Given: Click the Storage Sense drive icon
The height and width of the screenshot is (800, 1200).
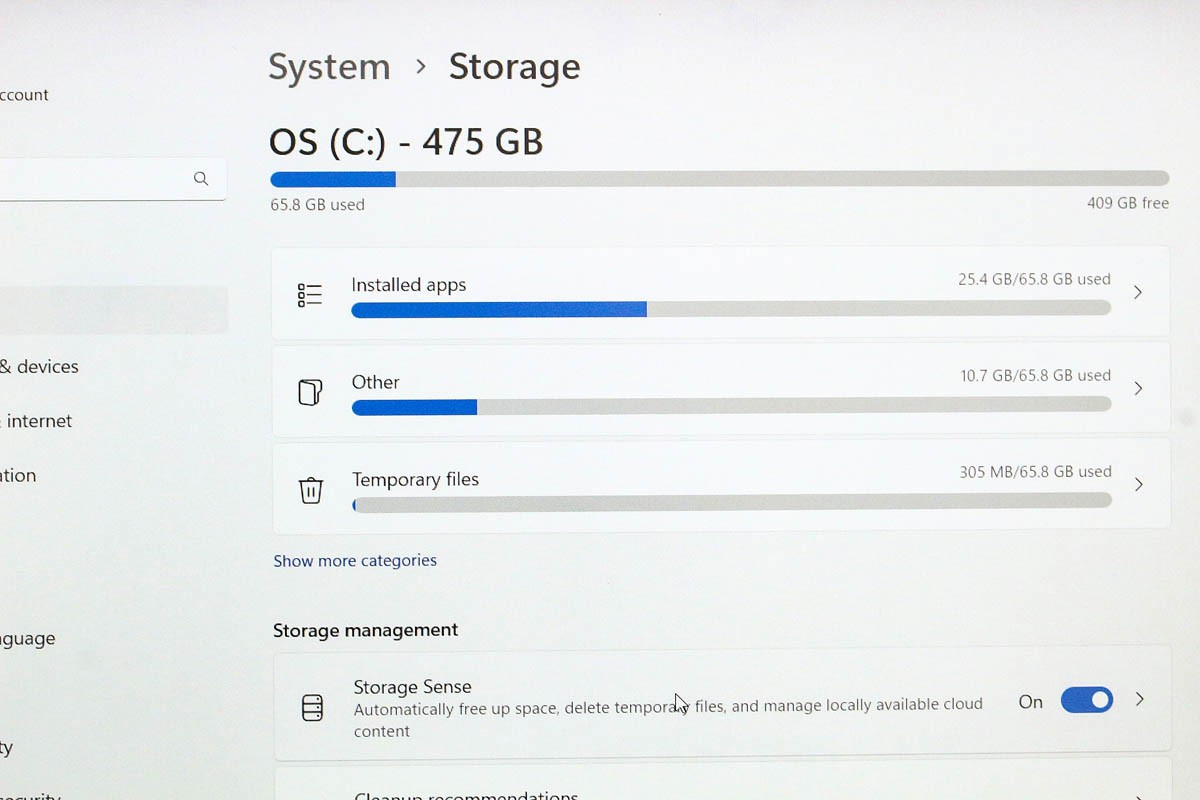Looking at the screenshot, I should pos(313,708).
